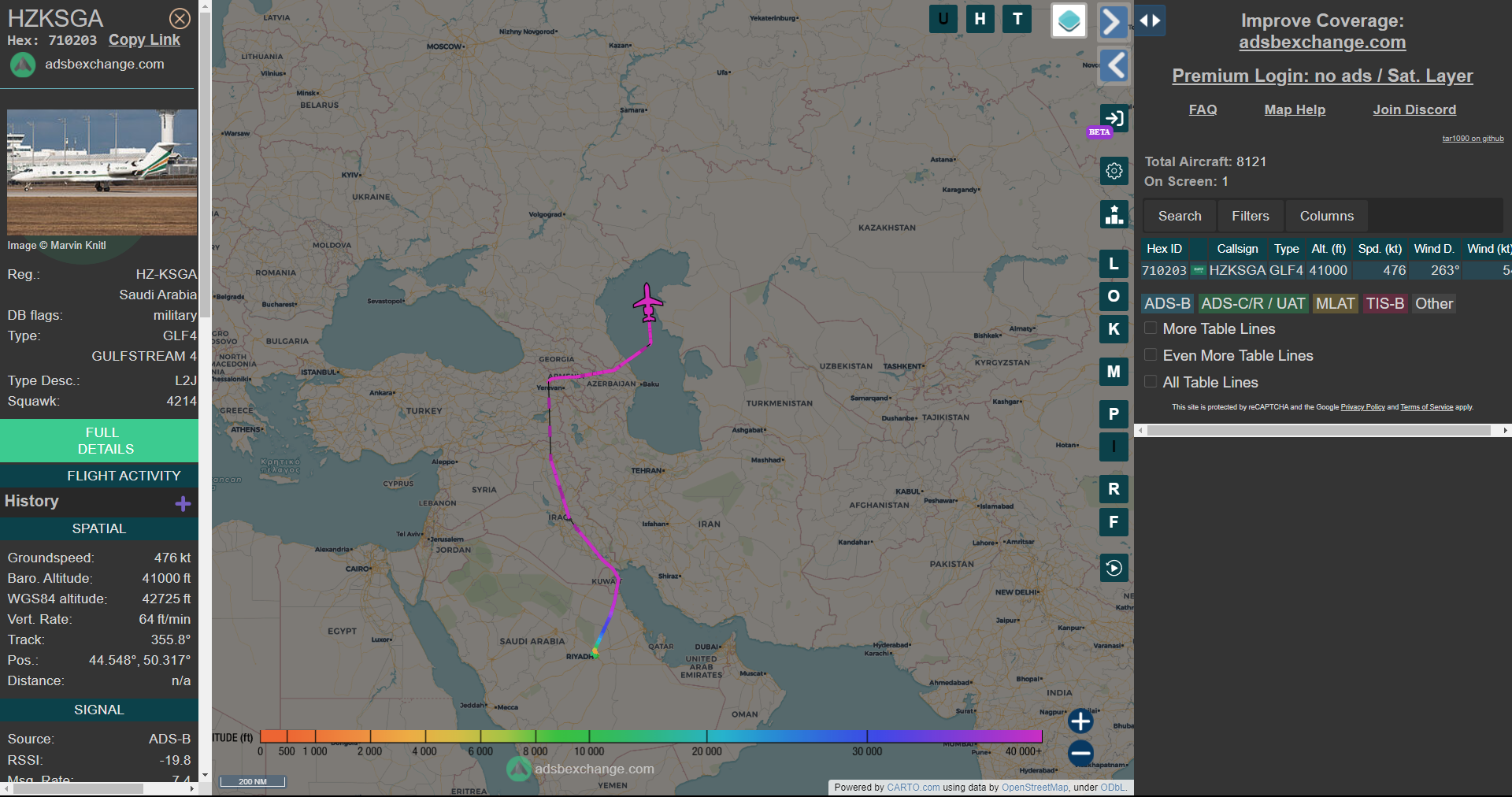Click the T map toggle button
Screen dimensions: 1512x797
(1017, 19)
